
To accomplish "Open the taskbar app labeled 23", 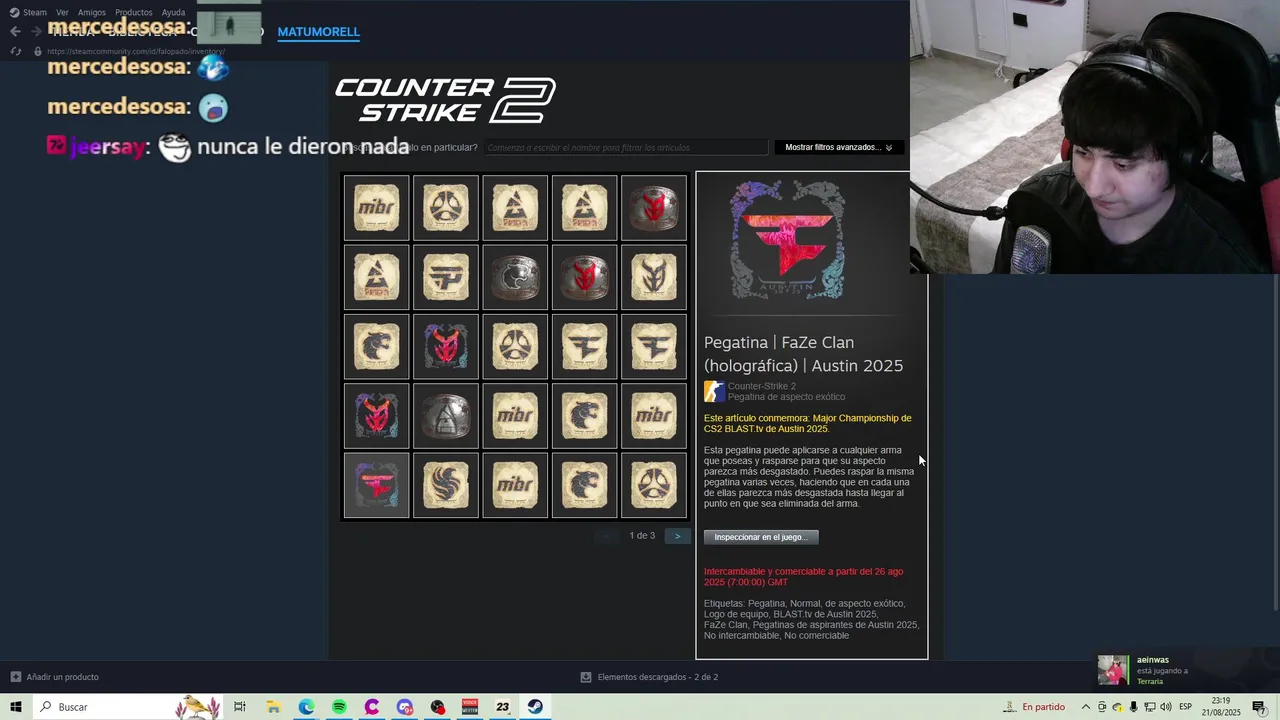I will pos(503,707).
